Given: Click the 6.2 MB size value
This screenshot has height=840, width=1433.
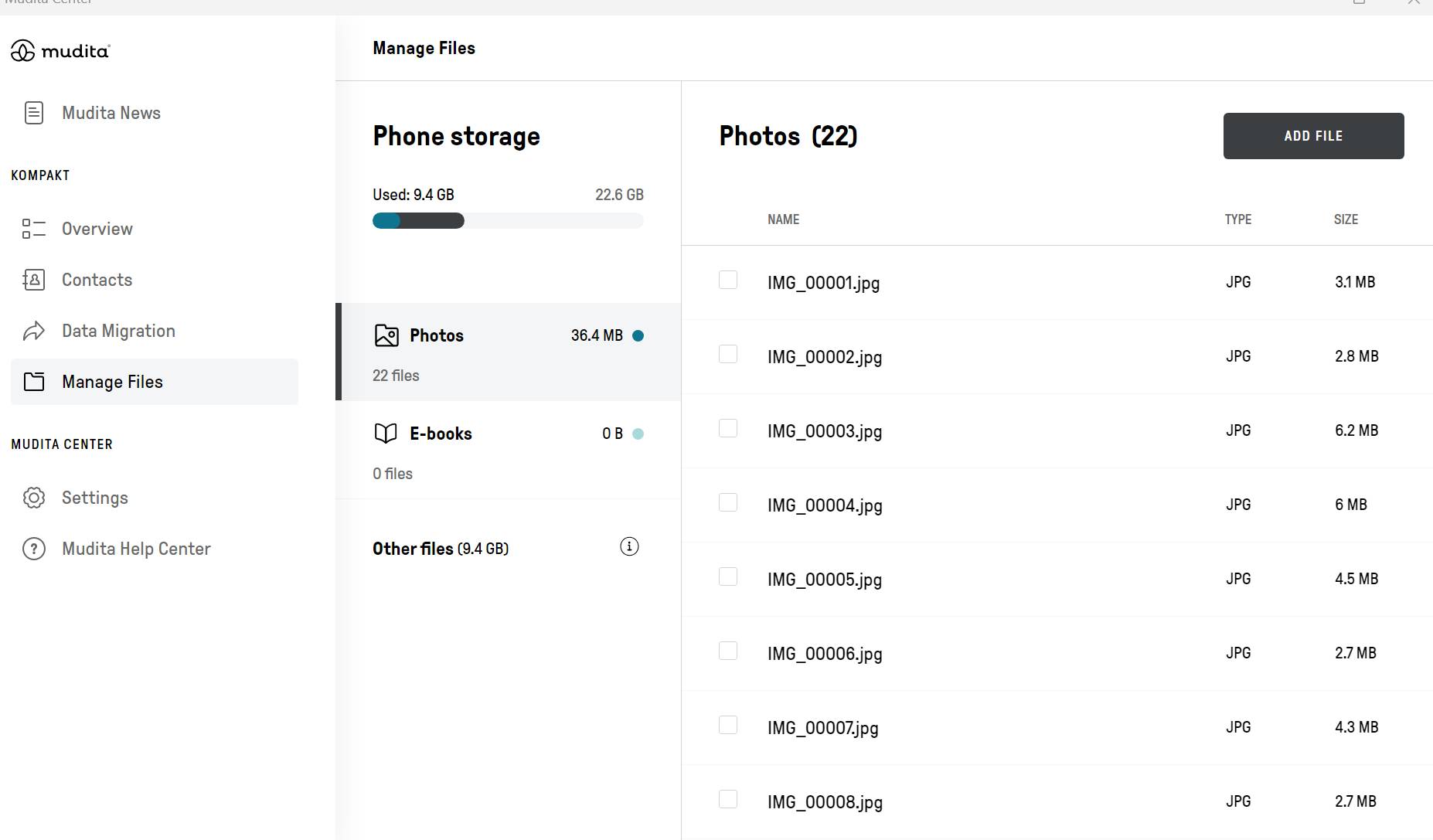Looking at the screenshot, I should click(x=1356, y=430).
